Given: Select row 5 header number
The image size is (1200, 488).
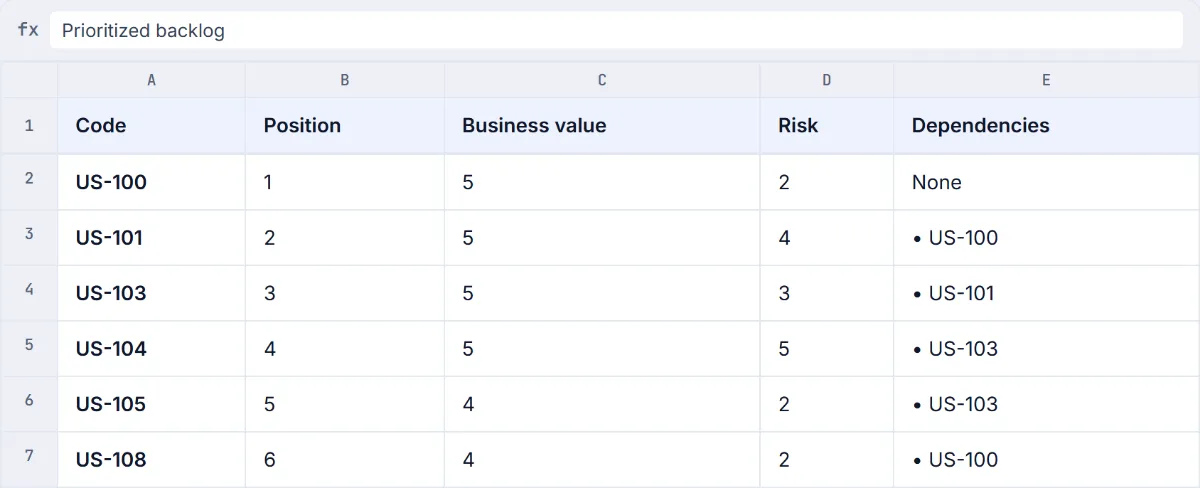Looking at the screenshot, I should [29, 348].
